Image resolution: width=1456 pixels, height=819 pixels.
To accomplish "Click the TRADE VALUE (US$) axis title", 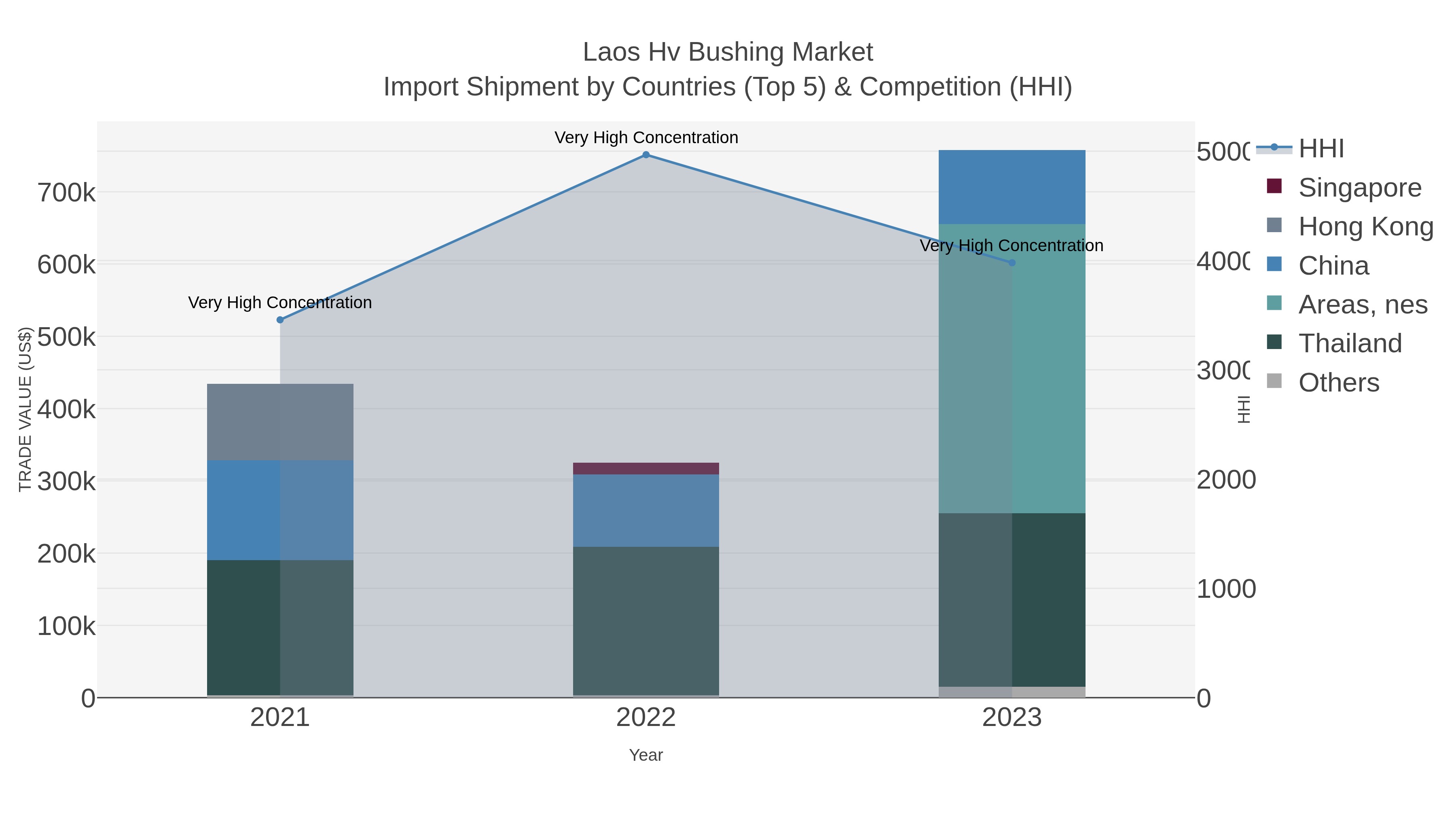I will click(x=25, y=409).
